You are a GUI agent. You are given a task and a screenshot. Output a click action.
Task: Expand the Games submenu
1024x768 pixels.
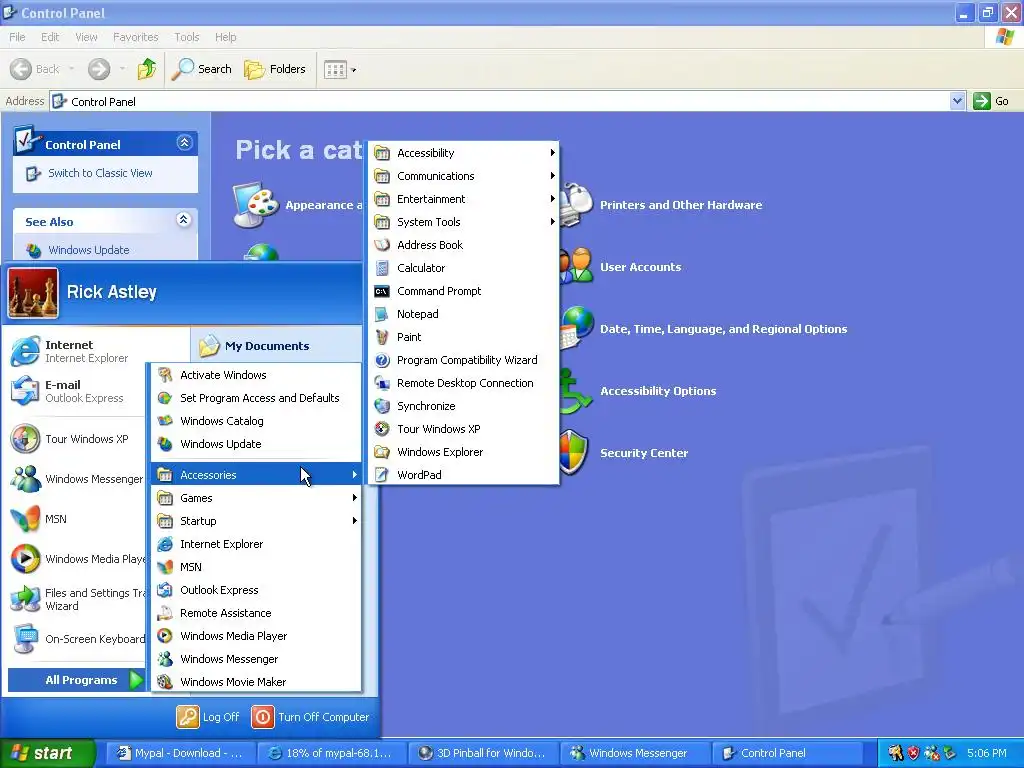click(256, 498)
